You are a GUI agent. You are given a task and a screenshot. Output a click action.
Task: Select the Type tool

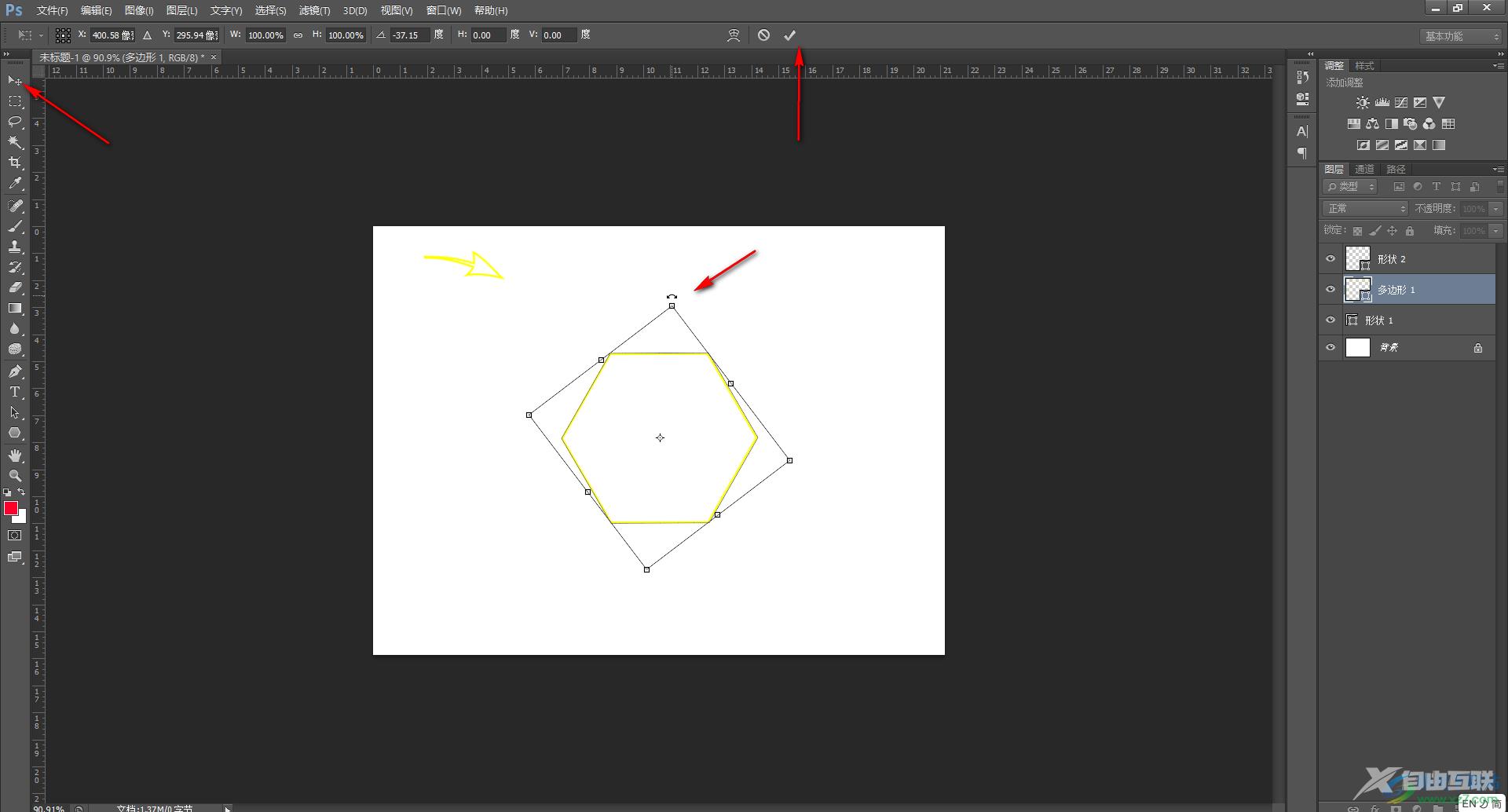[15, 391]
